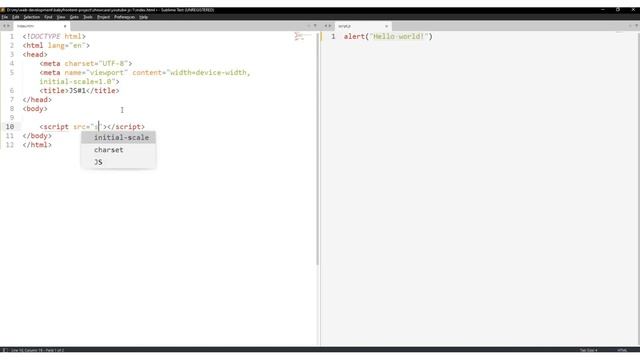Click the minimap in left editor pane
Screen dimensions: 640x360
pyautogui.click(x=303, y=37)
